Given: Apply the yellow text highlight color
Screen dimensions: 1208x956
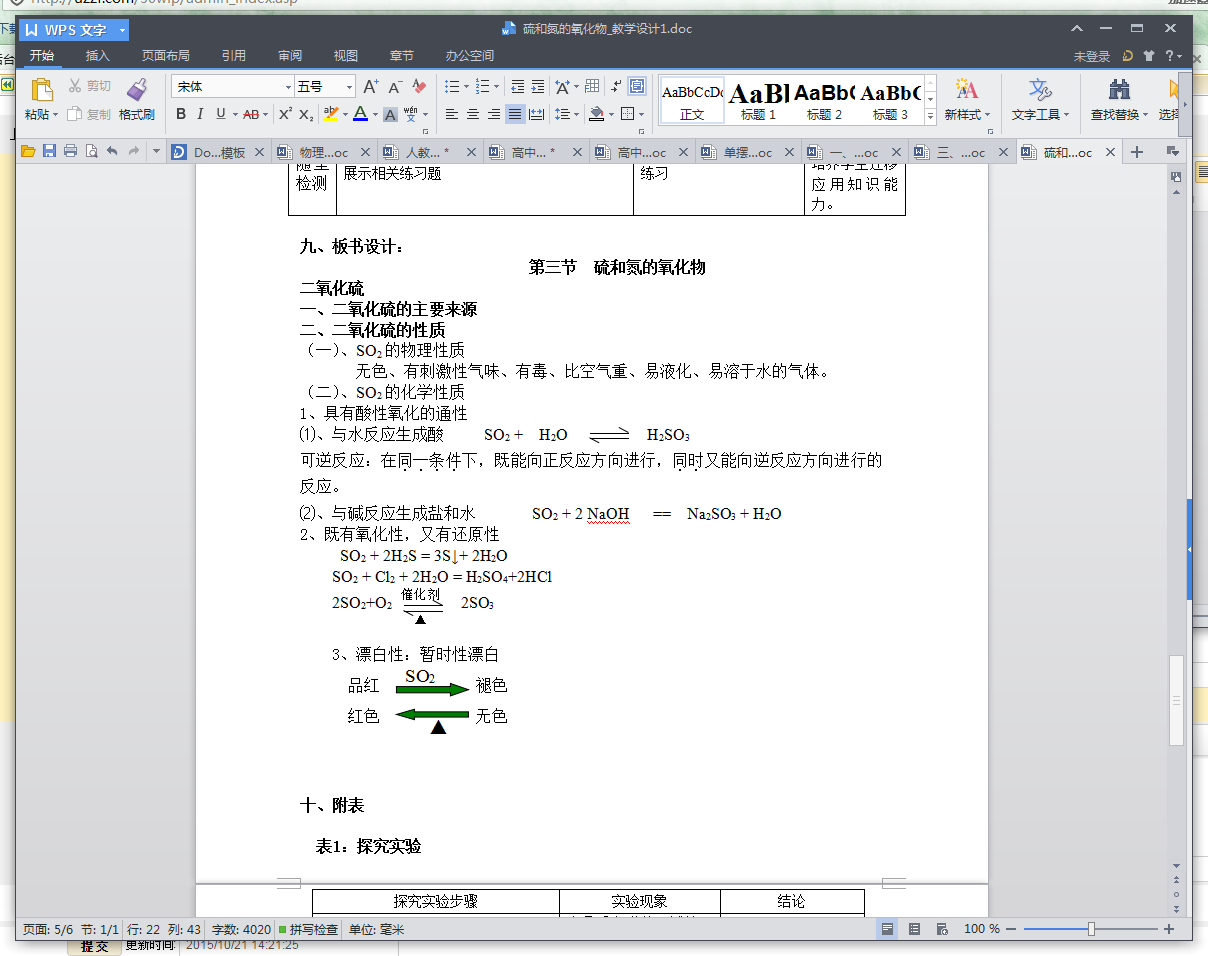Looking at the screenshot, I should click(331, 114).
